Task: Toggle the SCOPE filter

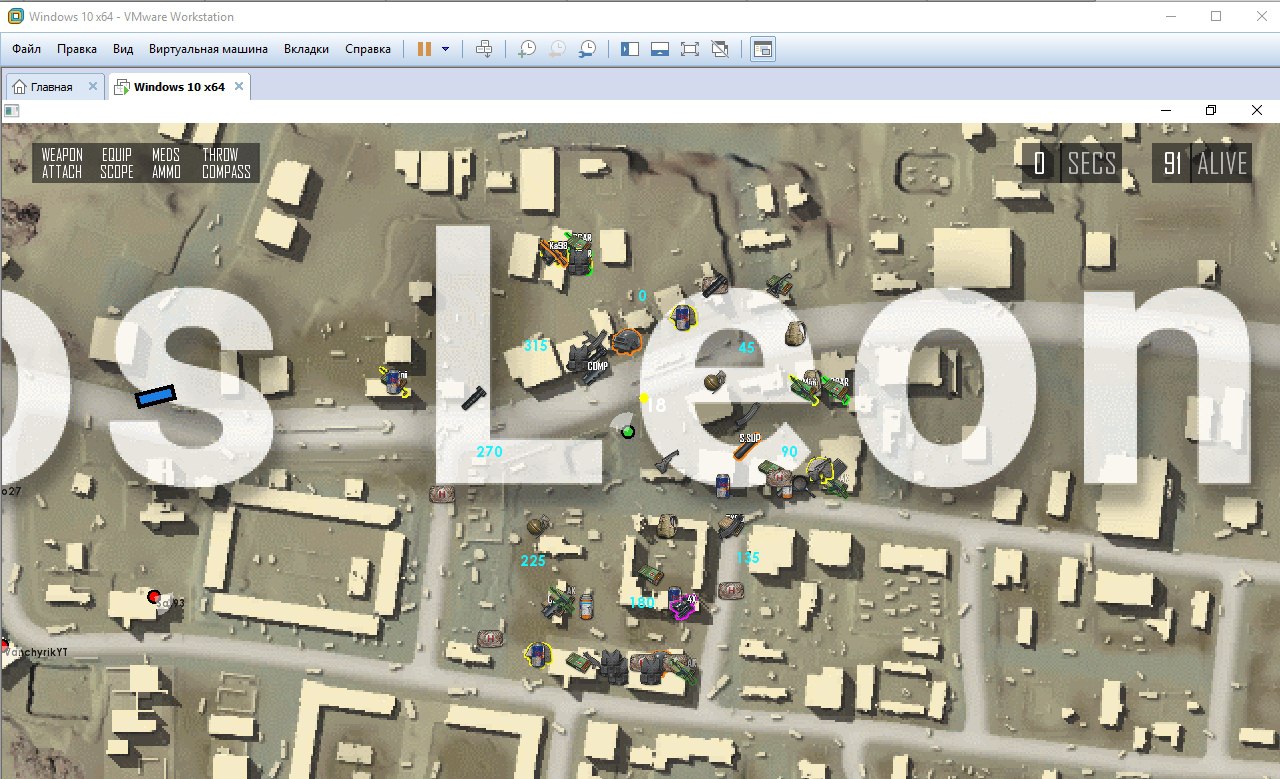Action: tap(117, 172)
